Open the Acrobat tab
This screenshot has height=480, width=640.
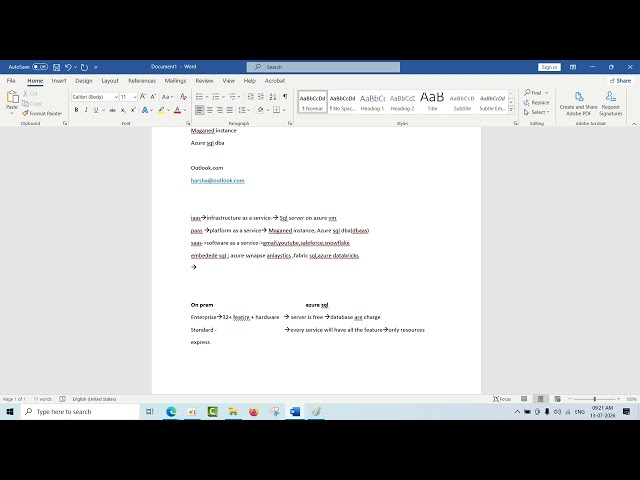click(x=275, y=81)
